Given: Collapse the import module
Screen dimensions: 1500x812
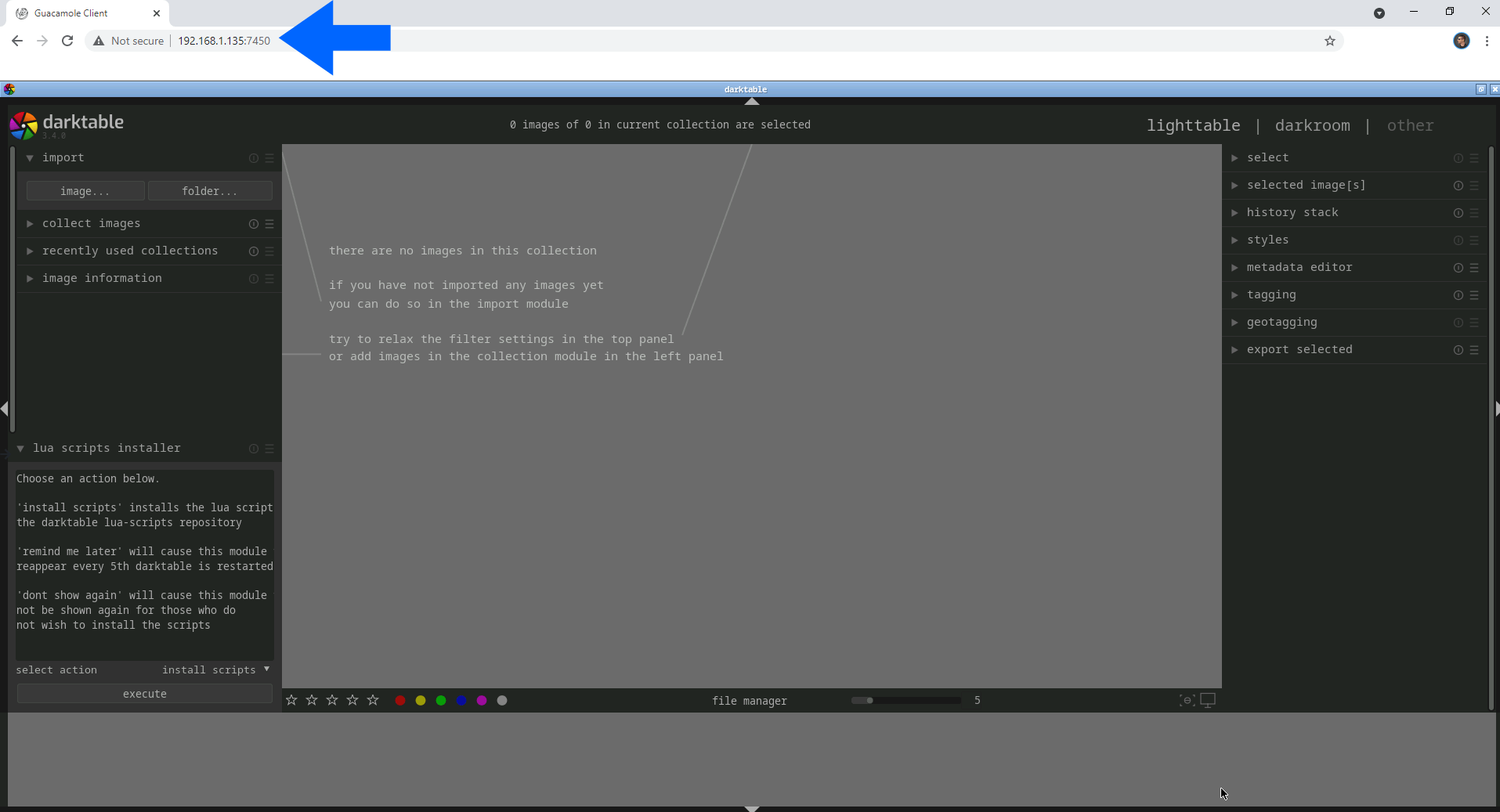Looking at the screenshot, I should 30,158.
